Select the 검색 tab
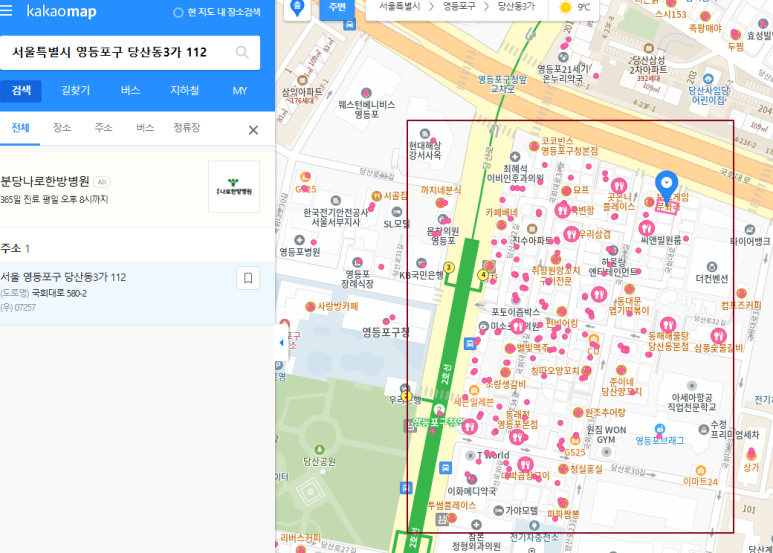The image size is (773, 553). (x=21, y=91)
